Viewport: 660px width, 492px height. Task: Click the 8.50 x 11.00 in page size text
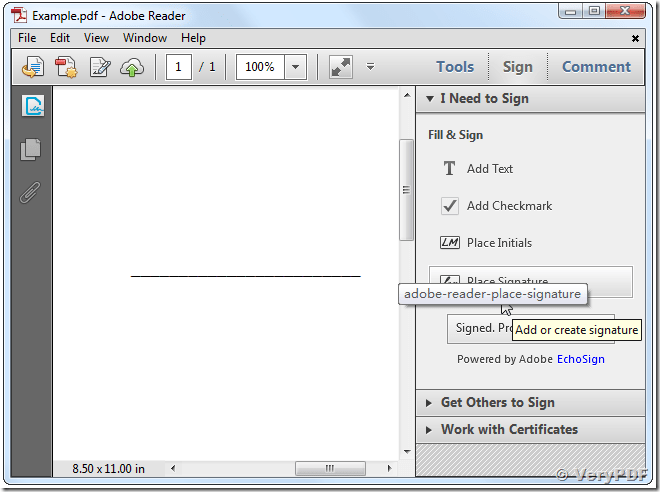(x=108, y=468)
